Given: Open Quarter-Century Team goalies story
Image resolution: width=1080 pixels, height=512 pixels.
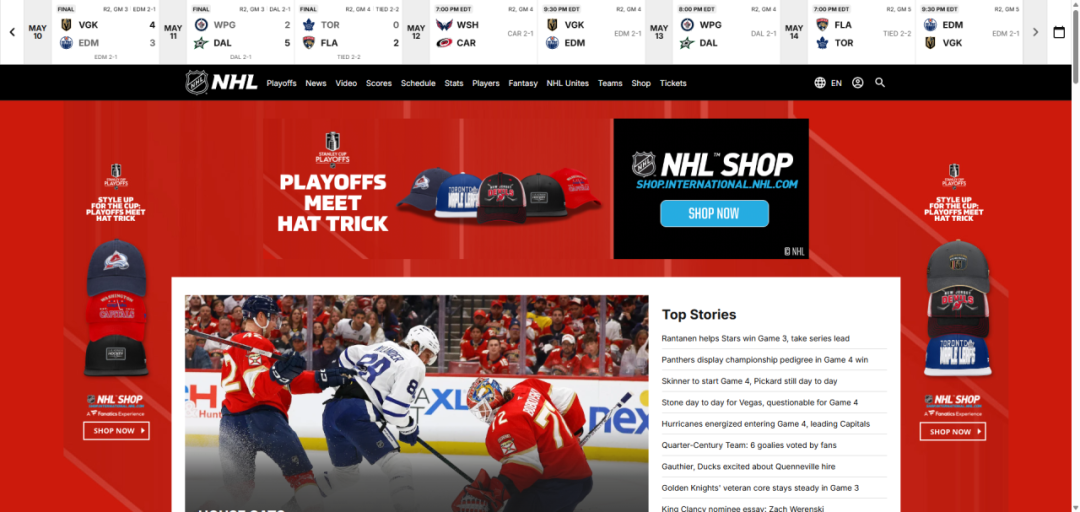Looking at the screenshot, I should coord(749,445).
